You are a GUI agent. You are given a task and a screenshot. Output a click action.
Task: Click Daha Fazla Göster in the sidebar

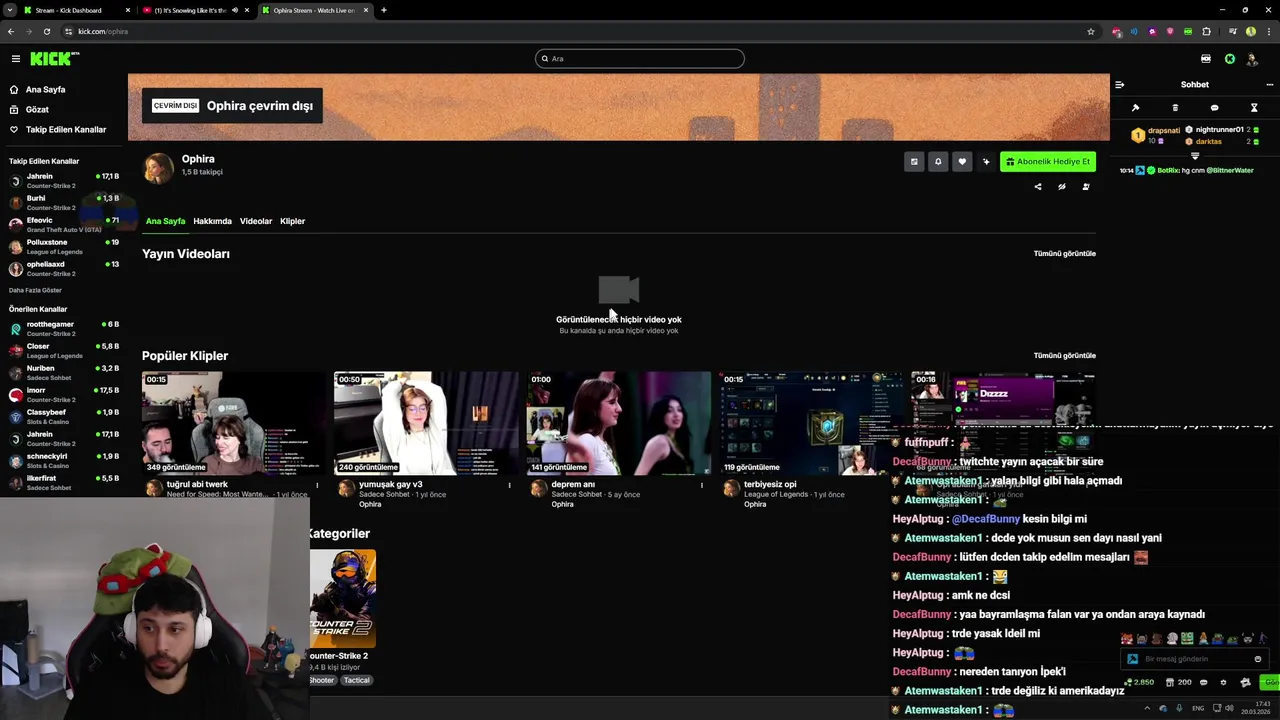35,290
